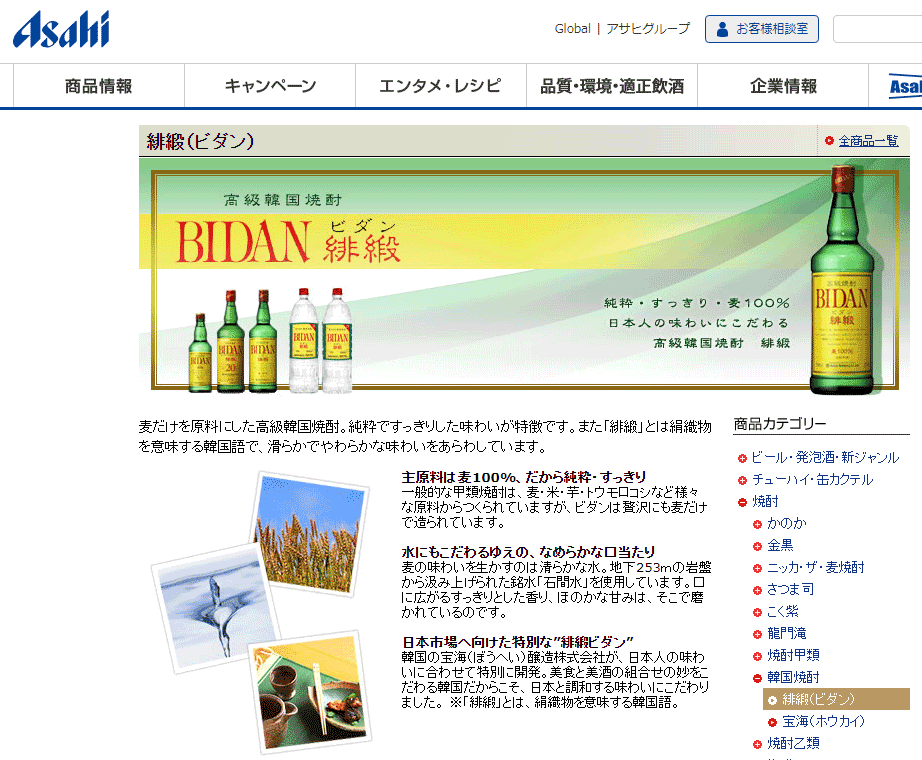Click the 商品カテゴリー heading
The image size is (922, 760).
(780, 424)
